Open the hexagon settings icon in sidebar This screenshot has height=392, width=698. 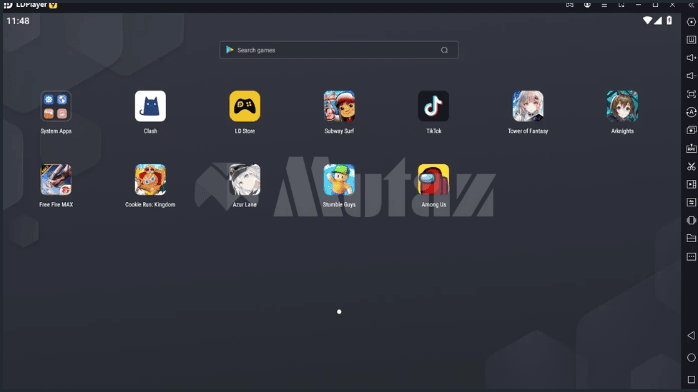tap(691, 22)
